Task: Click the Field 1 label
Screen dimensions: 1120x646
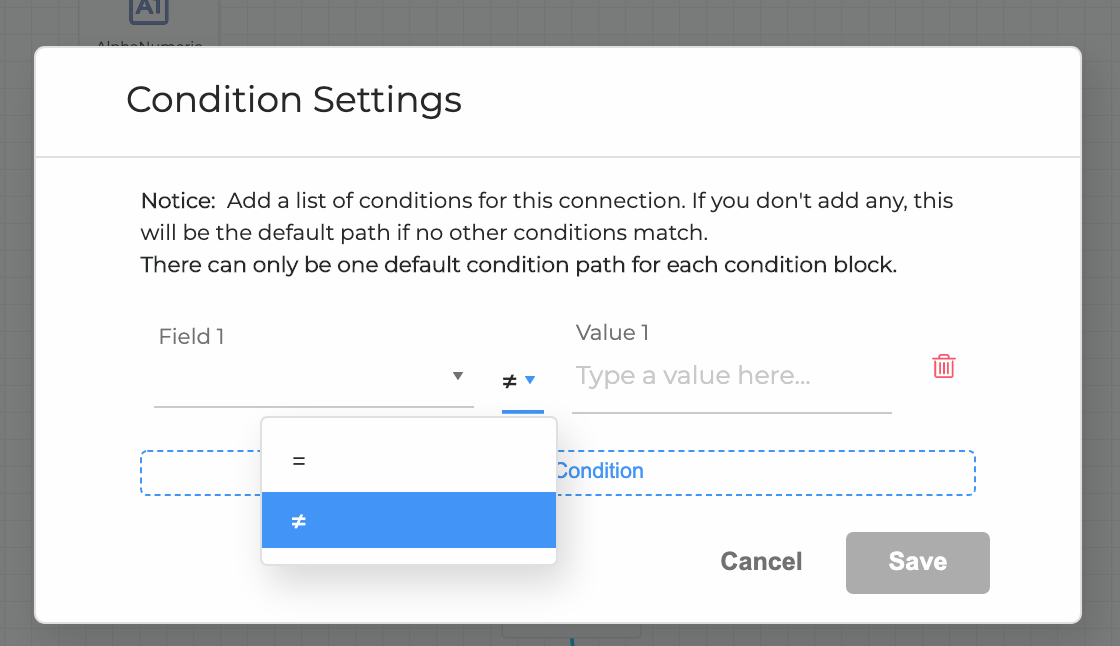Action: point(190,337)
